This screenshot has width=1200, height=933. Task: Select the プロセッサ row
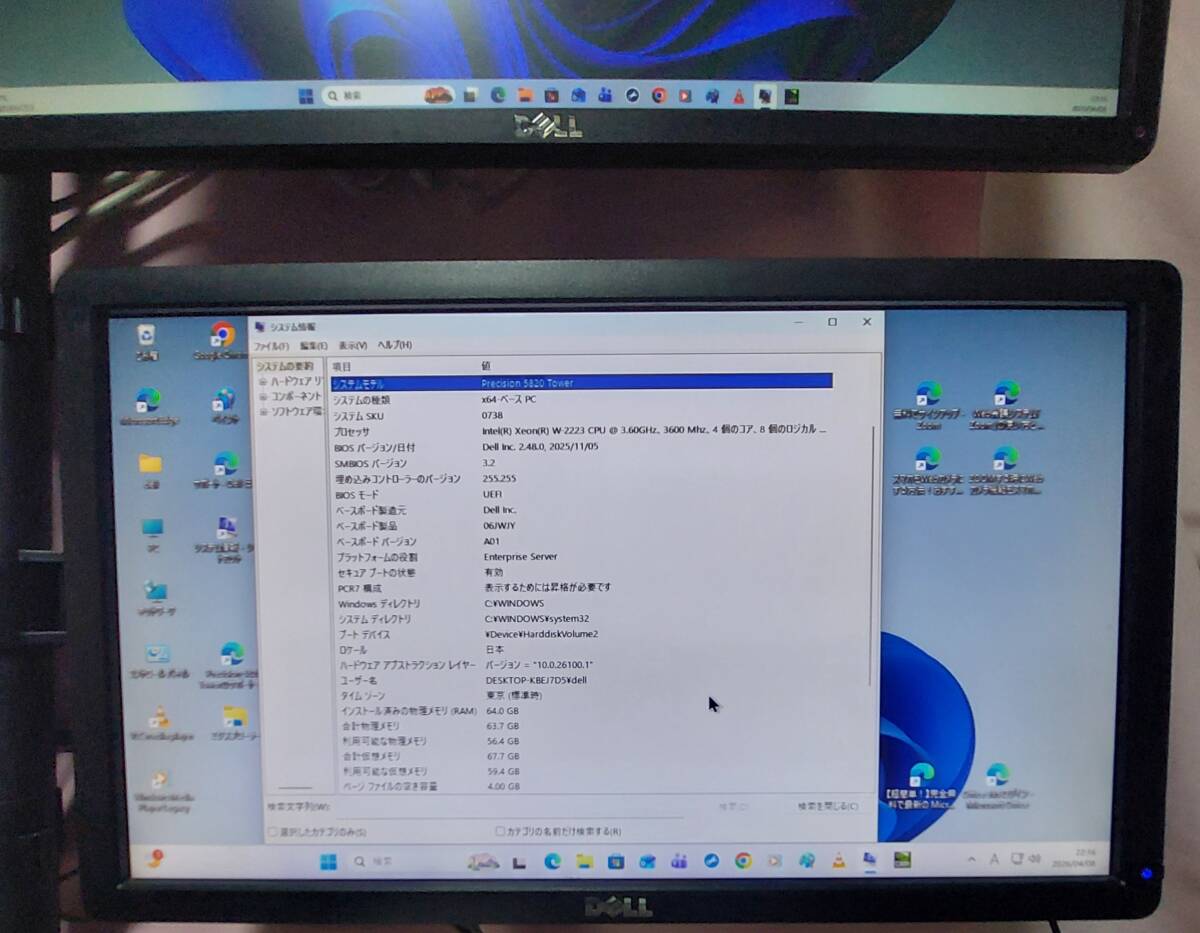[582, 430]
